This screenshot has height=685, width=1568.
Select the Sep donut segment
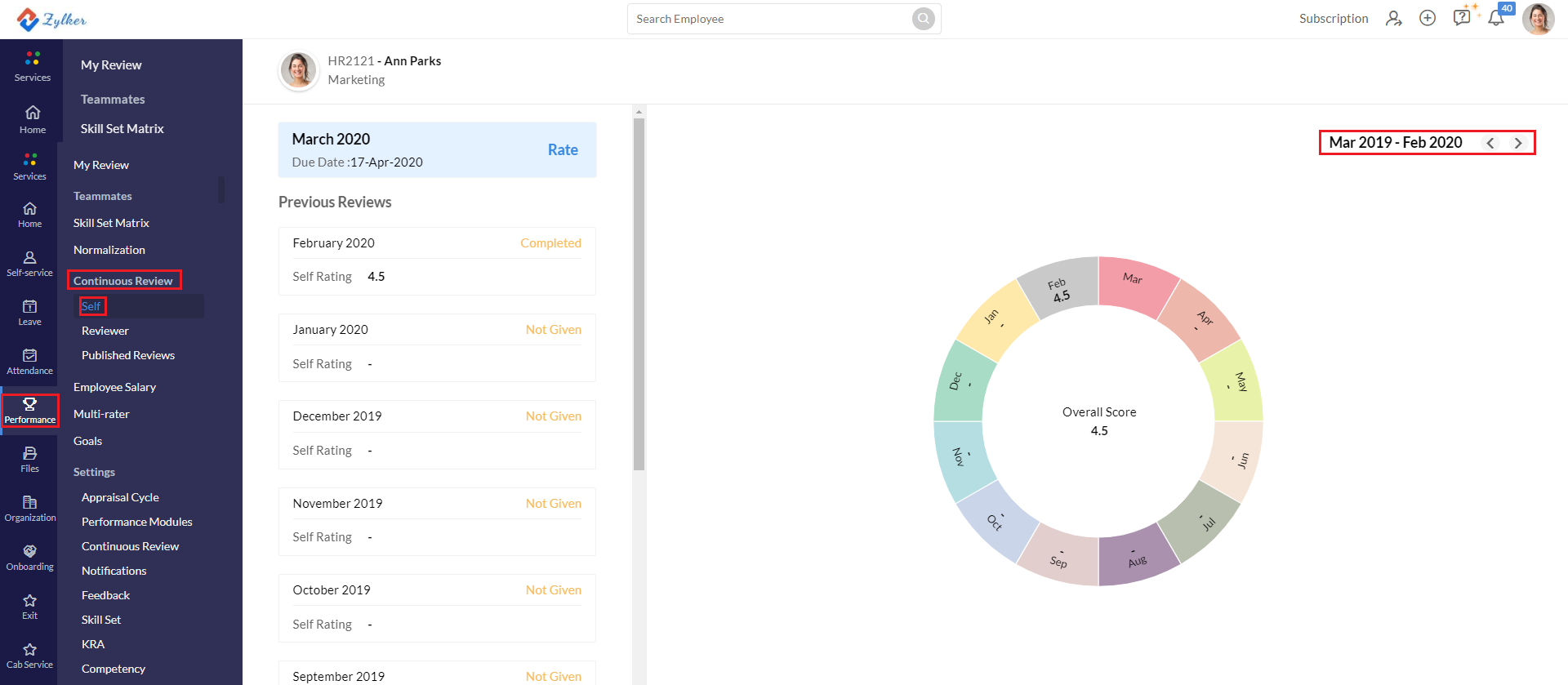pyautogui.click(x=1060, y=555)
